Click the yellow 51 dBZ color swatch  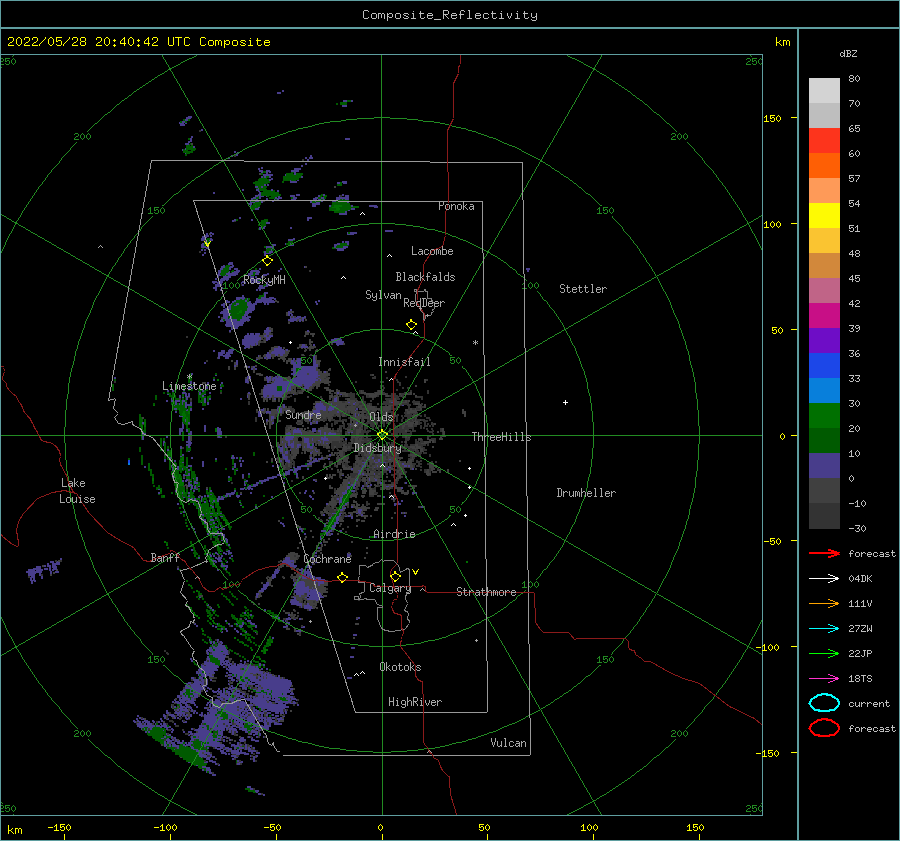[824, 216]
